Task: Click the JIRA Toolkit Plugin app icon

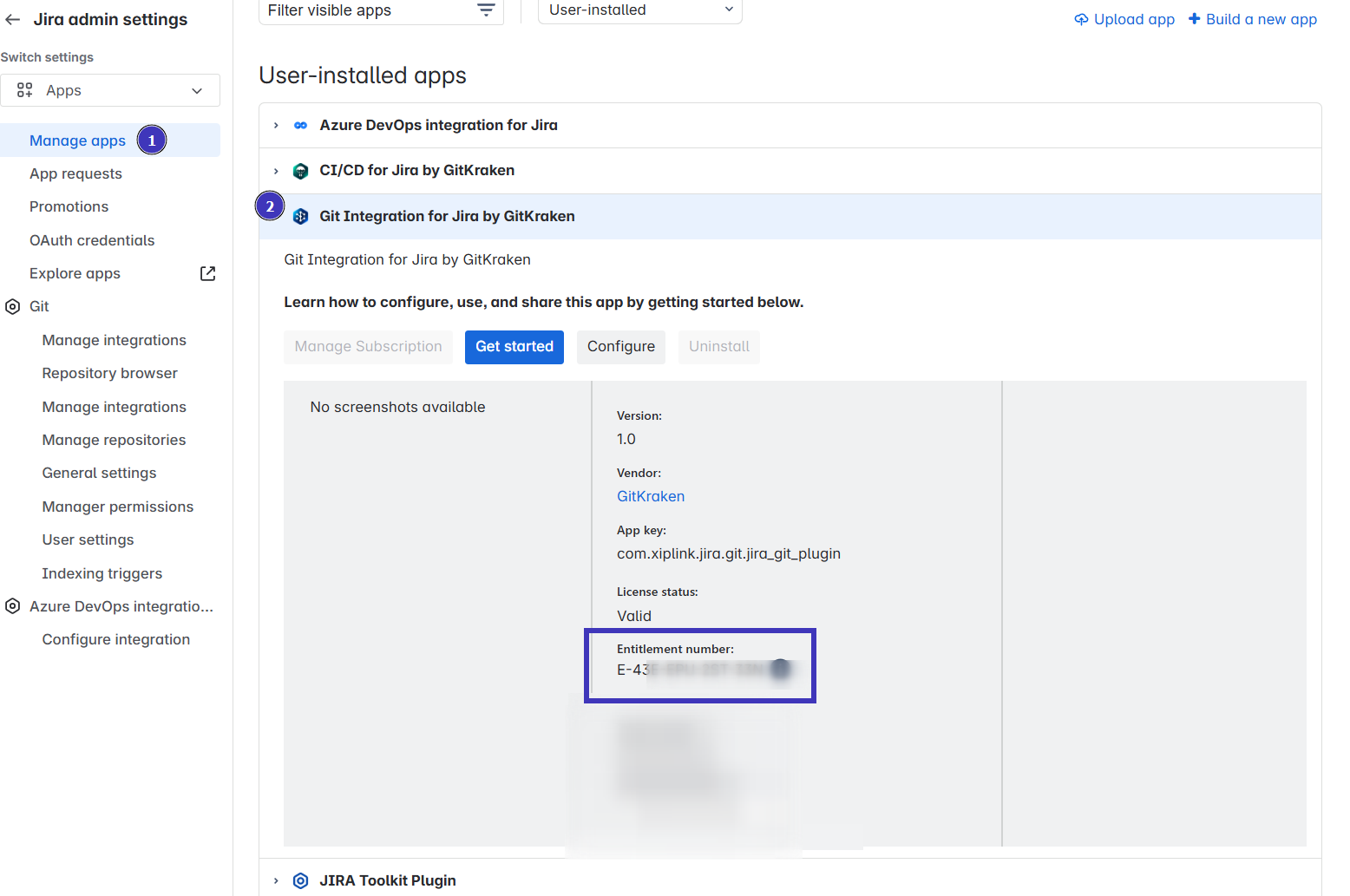Action: (x=300, y=880)
